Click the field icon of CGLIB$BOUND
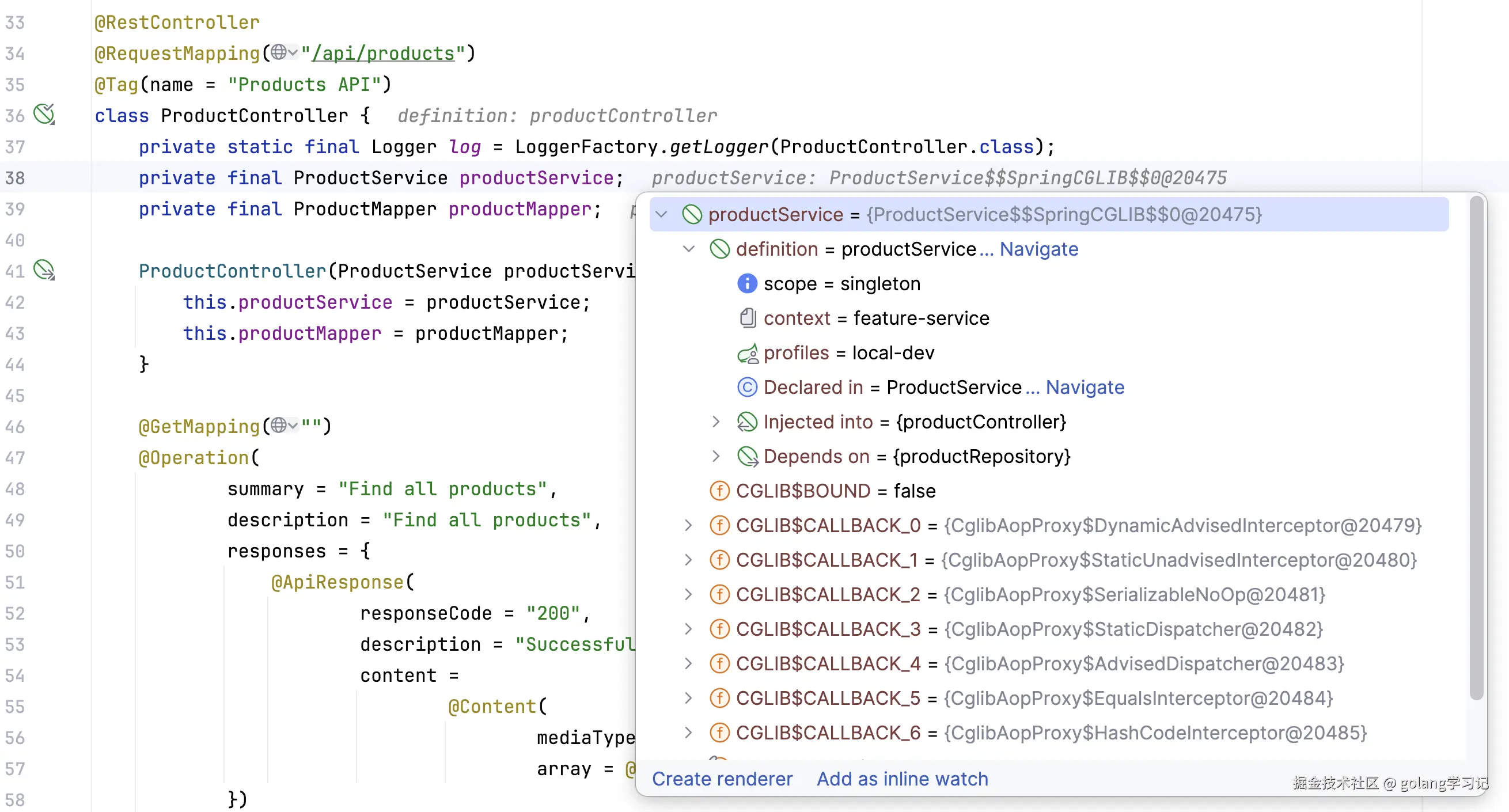Viewport: 1509px width, 812px height. 719,491
